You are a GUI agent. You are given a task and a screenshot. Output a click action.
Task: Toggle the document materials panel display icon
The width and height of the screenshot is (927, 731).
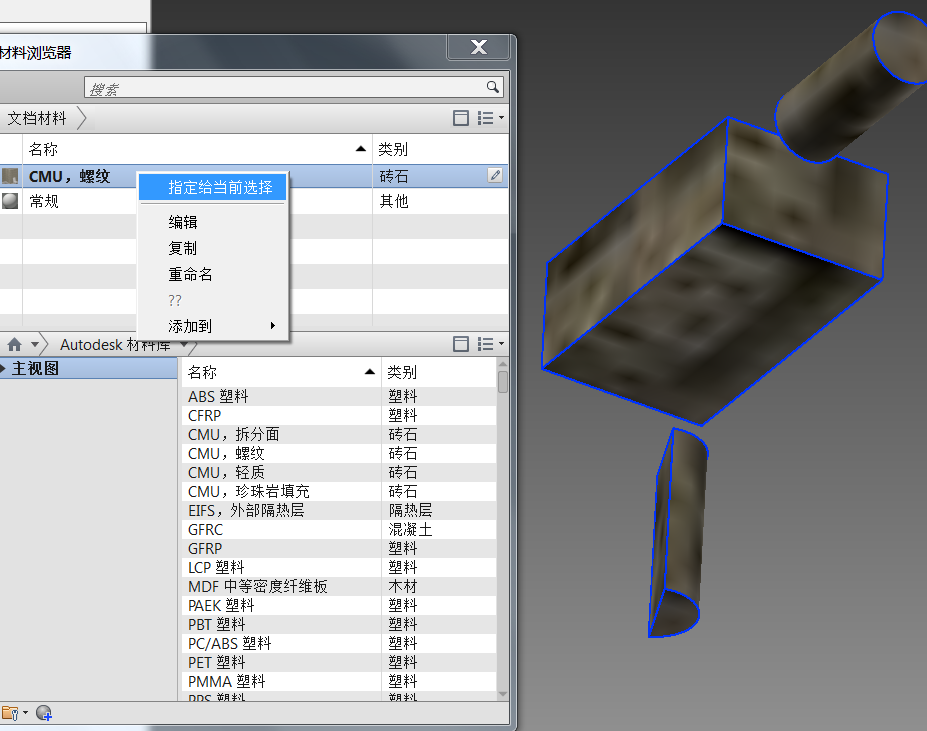(461, 118)
